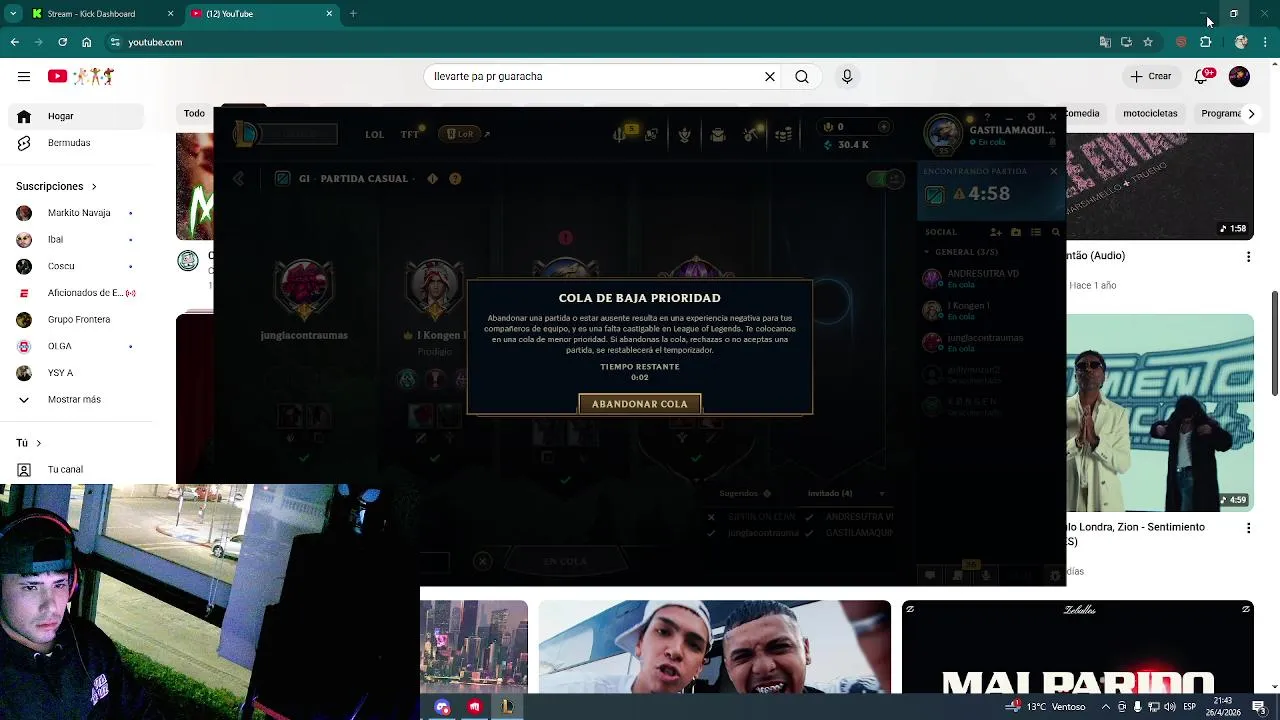Image resolution: width=1280 pixels, height=720 pixels.
Task: Open the YouTube account avatar menu
Action: click(1239, 76)
